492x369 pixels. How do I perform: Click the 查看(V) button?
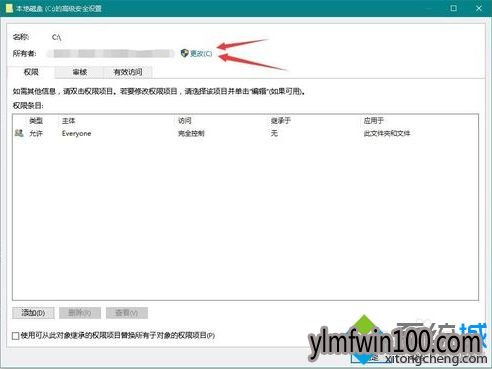click(127, 313)
